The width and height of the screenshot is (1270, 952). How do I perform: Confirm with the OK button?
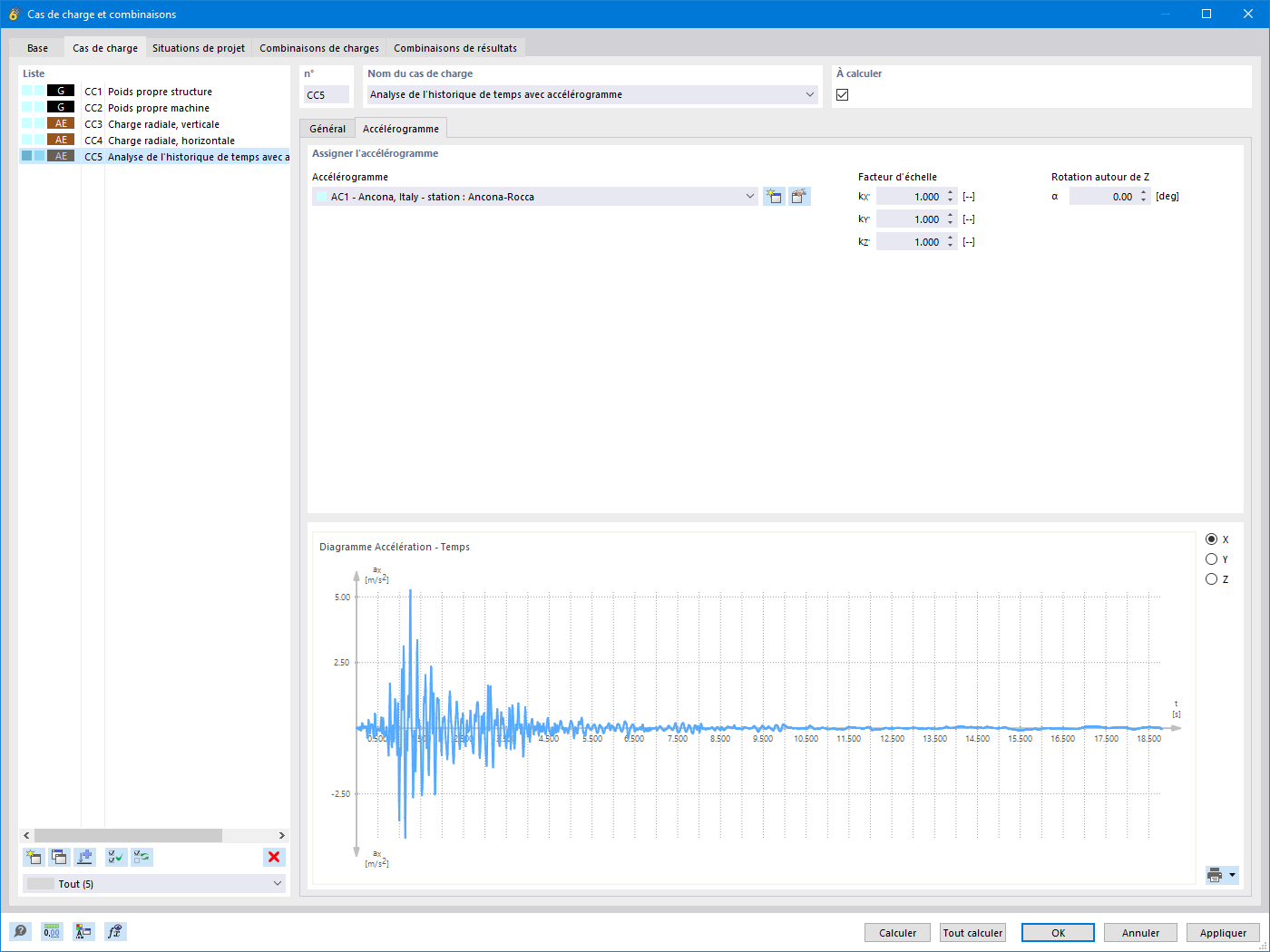click(x=1058, y=932)
